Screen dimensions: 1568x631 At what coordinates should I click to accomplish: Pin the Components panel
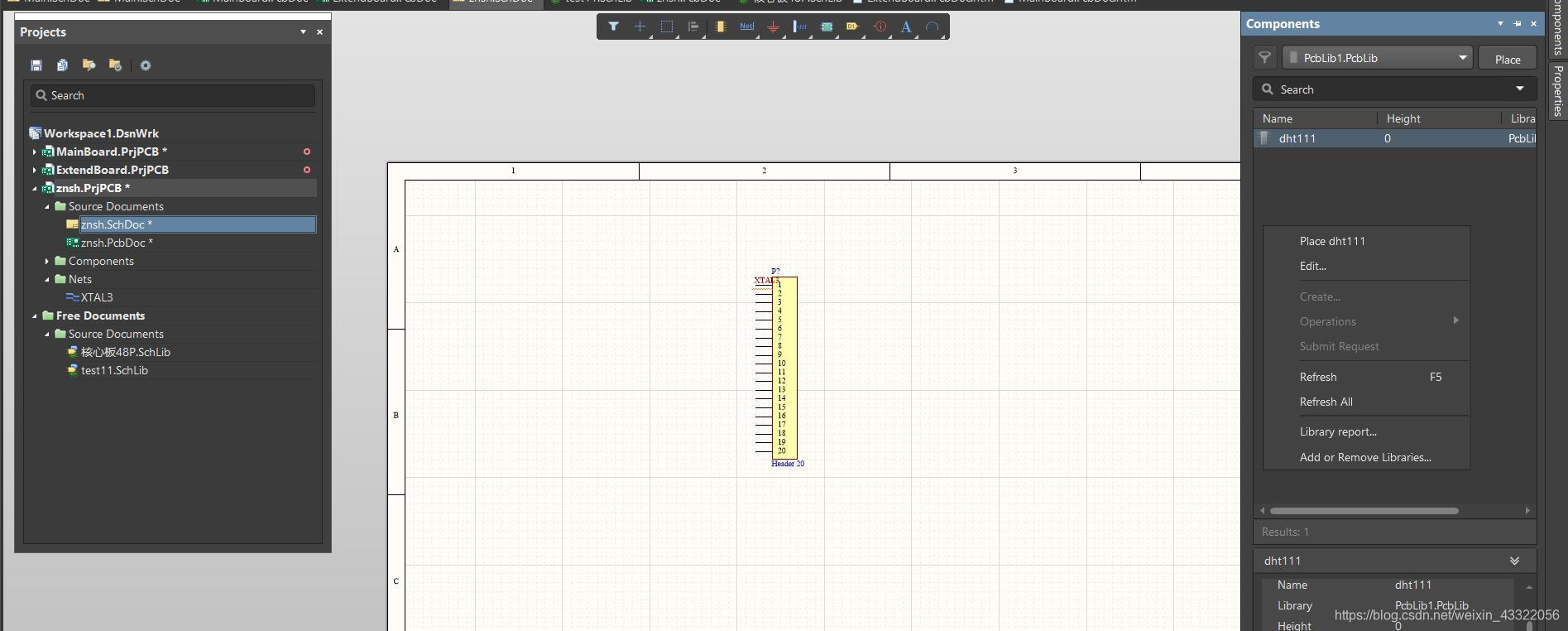tap(1518, 24)
